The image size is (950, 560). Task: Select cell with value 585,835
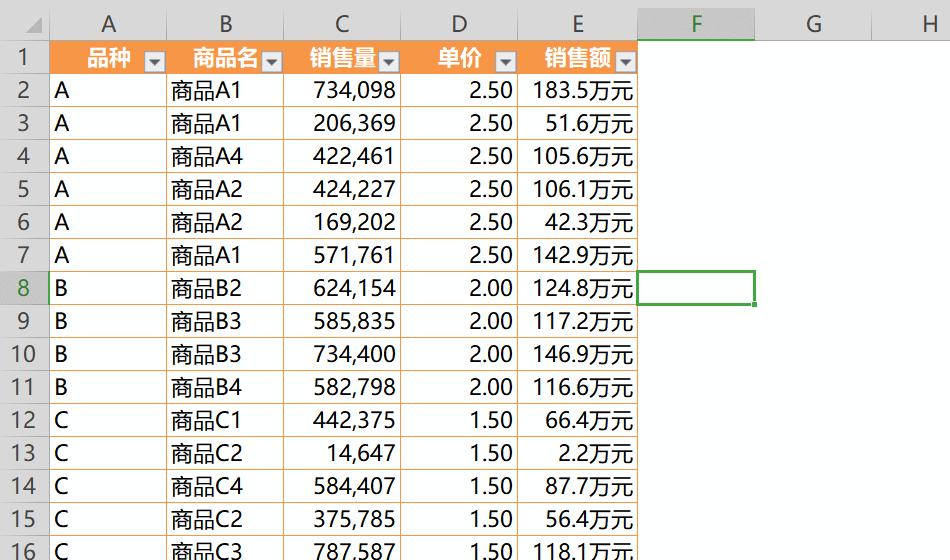[x=342, y=321]
